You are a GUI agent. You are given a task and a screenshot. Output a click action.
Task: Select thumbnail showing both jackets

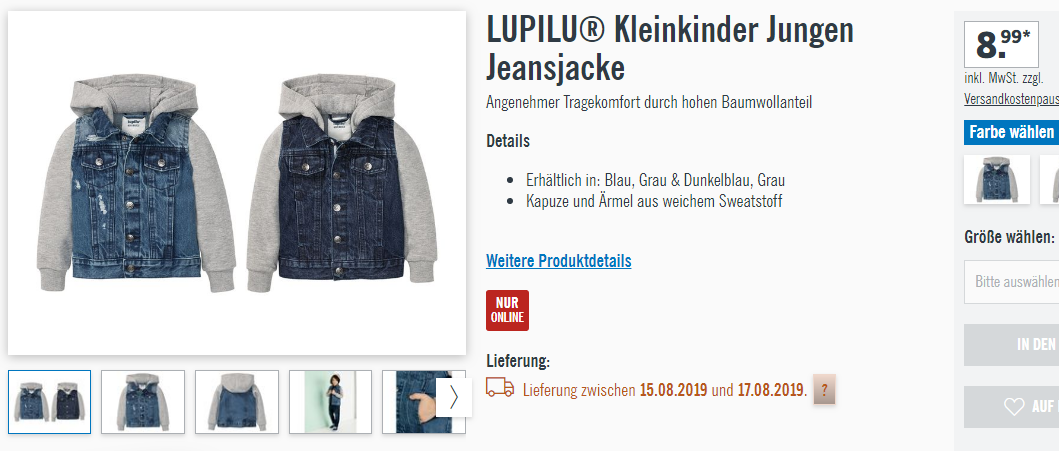click(x=49, y=402)
